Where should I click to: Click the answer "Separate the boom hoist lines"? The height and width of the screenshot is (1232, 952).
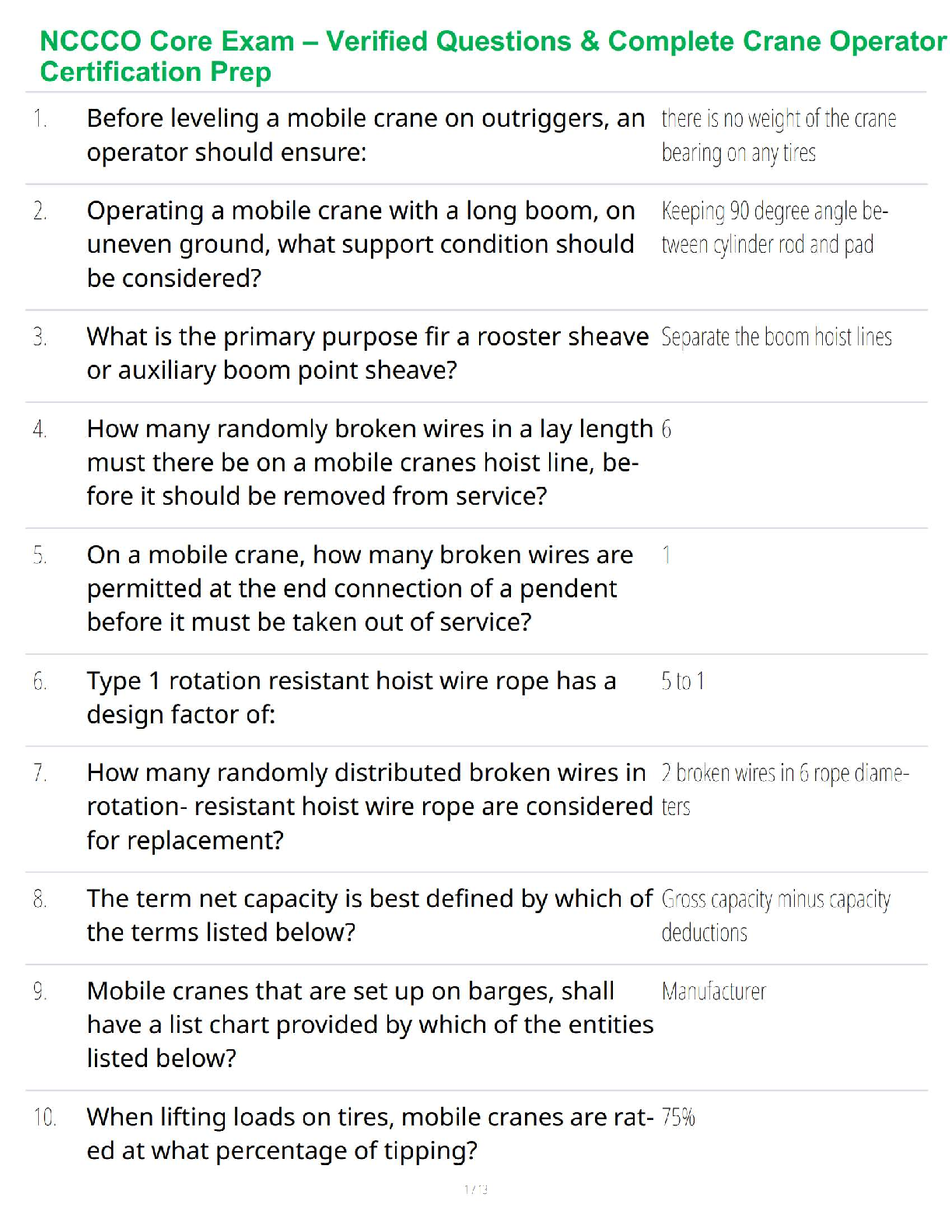pyautogui.click(x=776, y=338)
